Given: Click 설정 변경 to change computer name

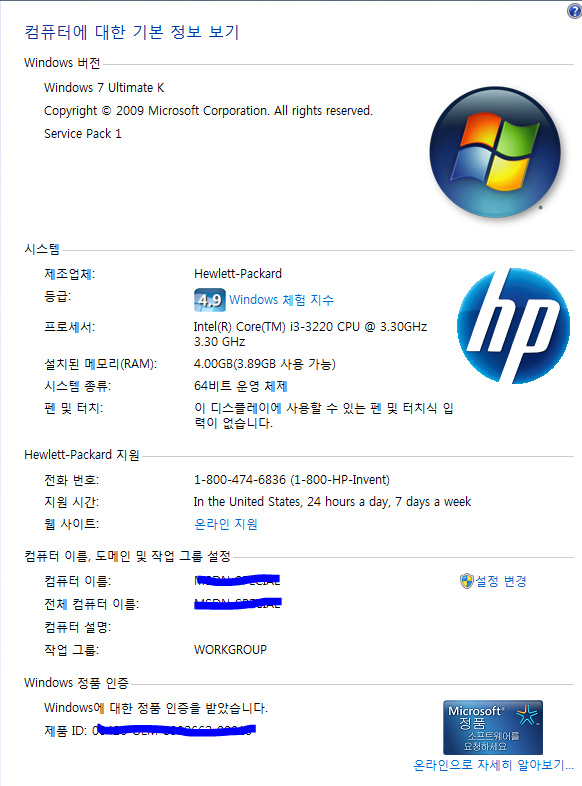Looking at the screenshot, I should click(x=501, y=581).
